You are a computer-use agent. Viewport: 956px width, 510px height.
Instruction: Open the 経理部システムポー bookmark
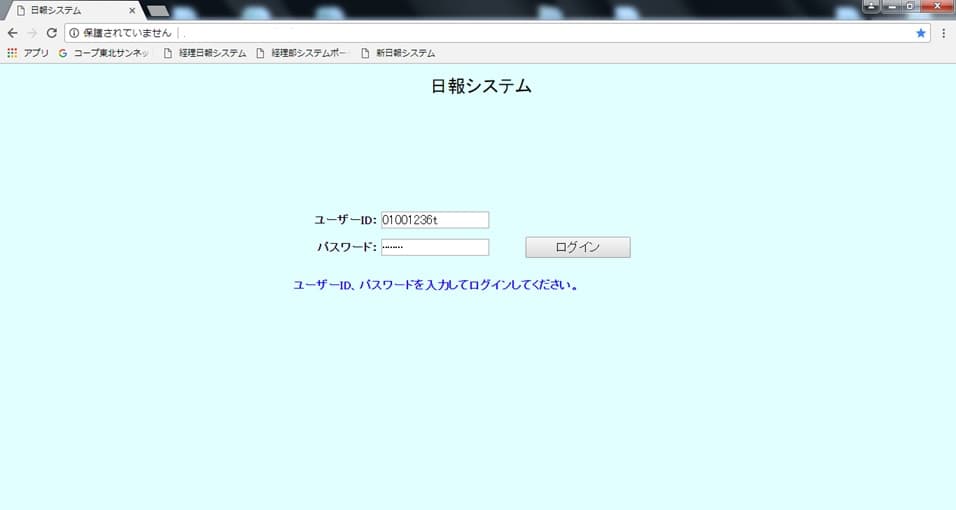point(302,53)
